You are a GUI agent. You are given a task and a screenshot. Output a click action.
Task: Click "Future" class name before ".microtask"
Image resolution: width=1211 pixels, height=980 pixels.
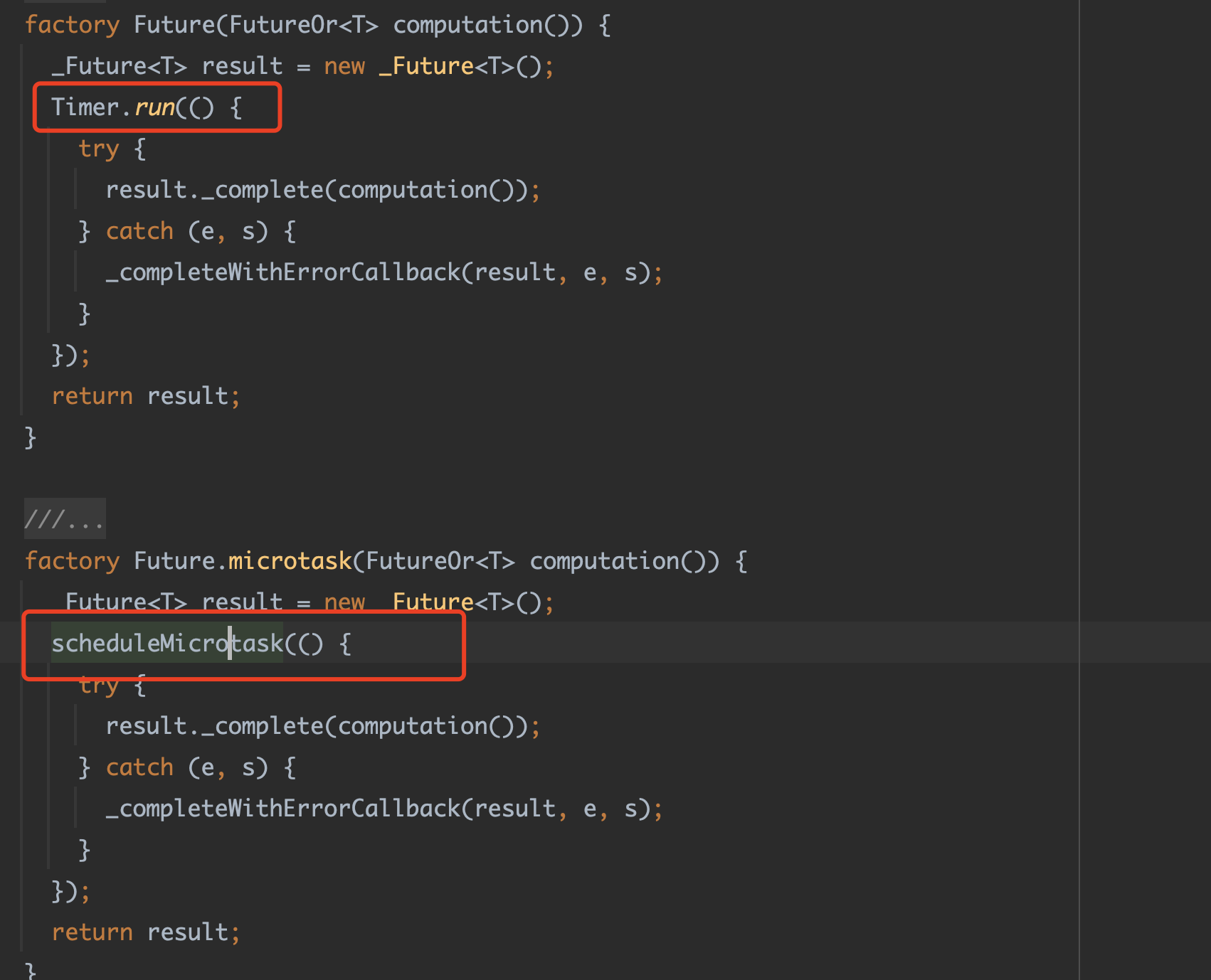[x=174, y=561]
